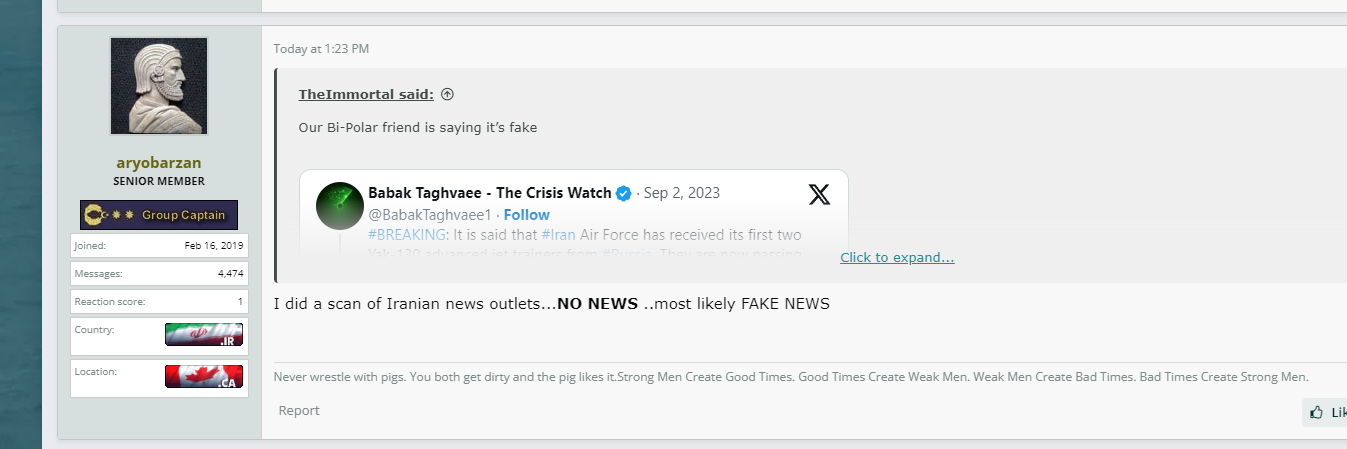The image size is (1347, 449).
Task: Click the verified badge next to Crisis Watch
Action: point(623,194)
